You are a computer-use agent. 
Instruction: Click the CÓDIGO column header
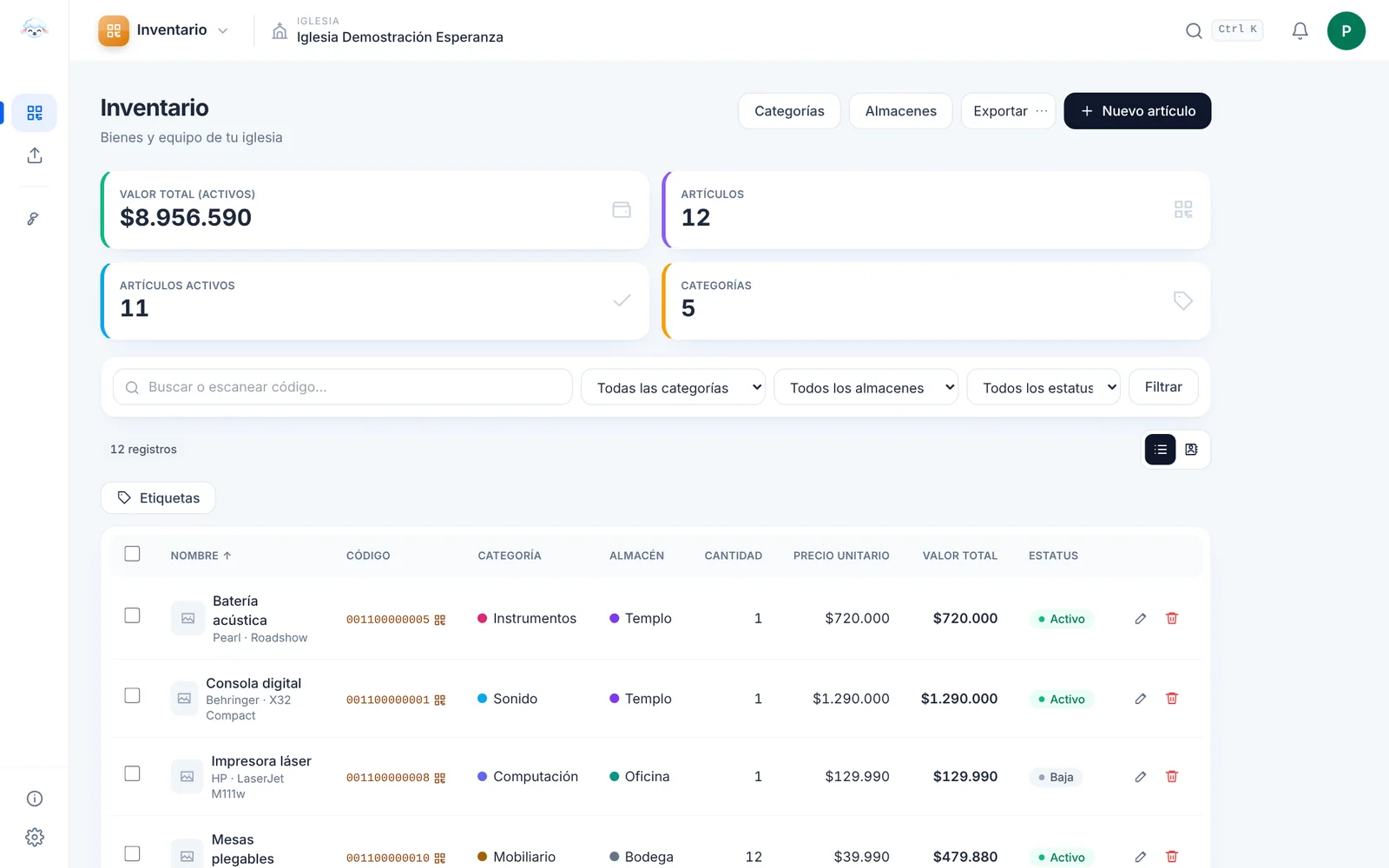coord(368,556)
